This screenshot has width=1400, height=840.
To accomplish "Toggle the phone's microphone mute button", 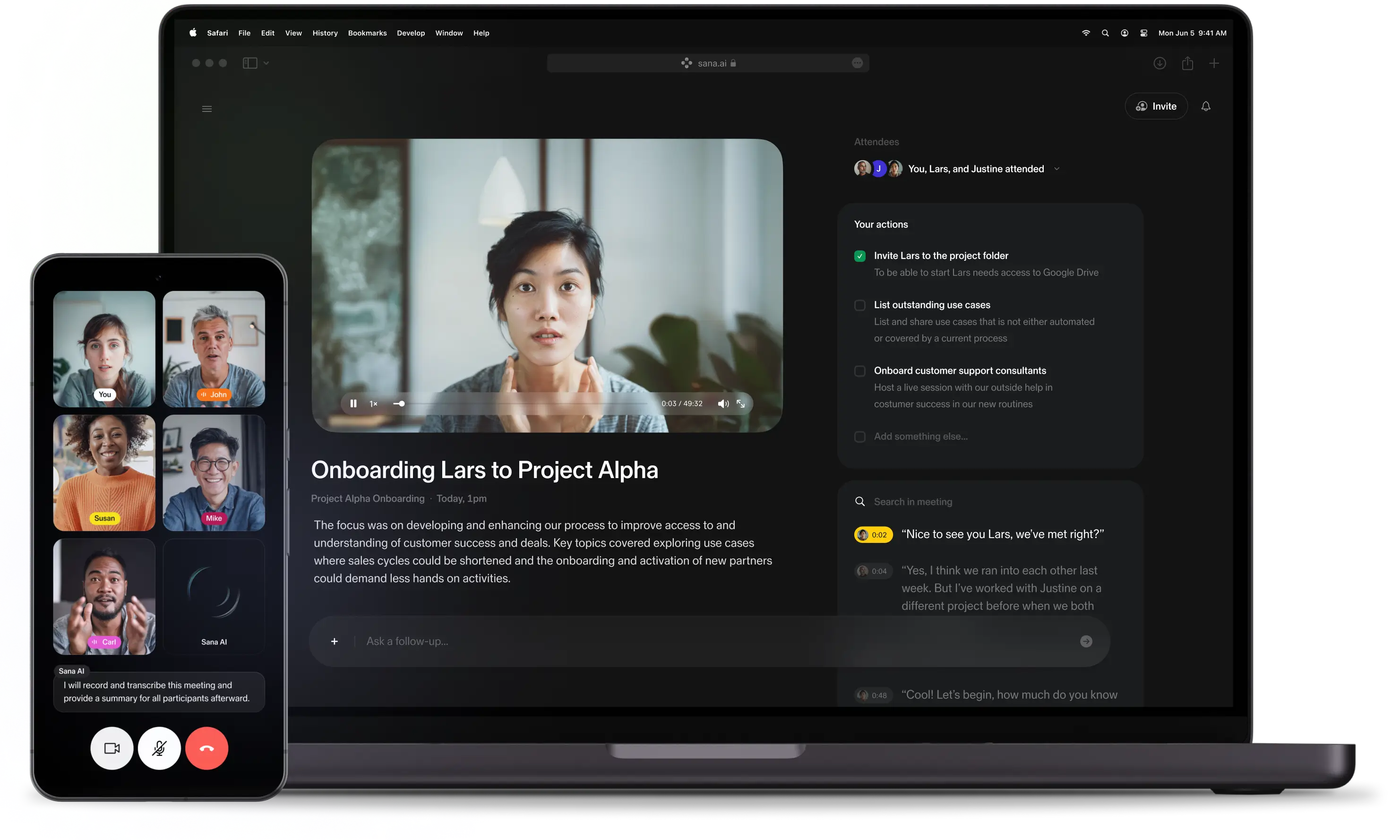I will point(159,748).
